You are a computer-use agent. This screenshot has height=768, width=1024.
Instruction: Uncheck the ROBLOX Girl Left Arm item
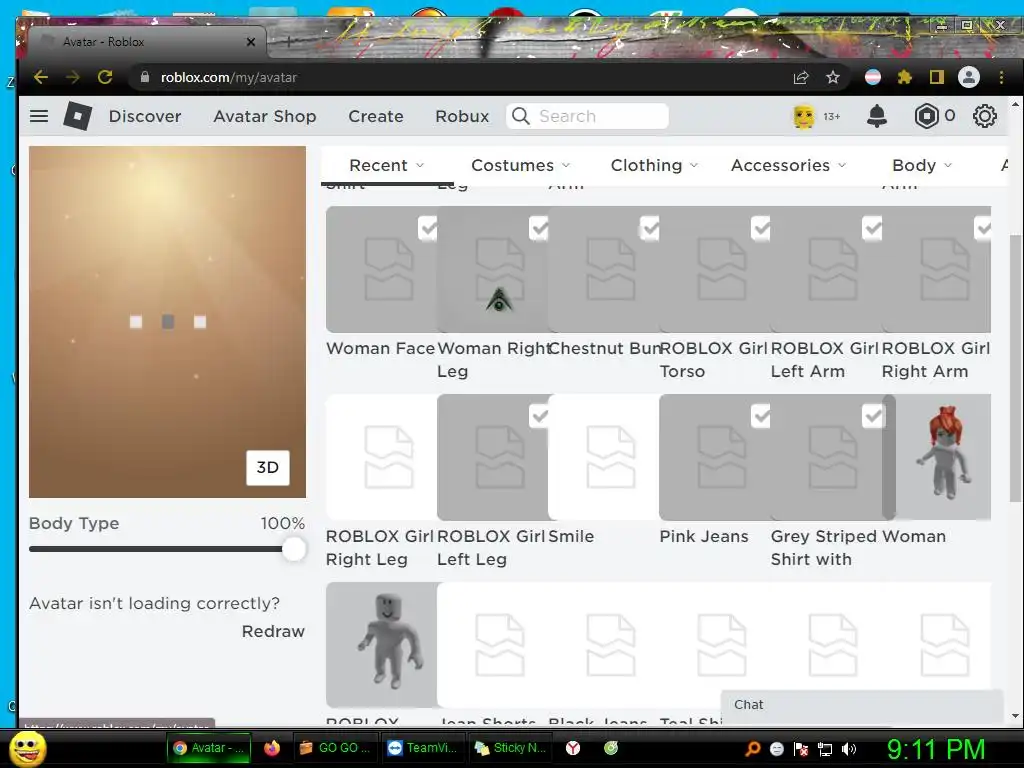[x=872, y=229]
